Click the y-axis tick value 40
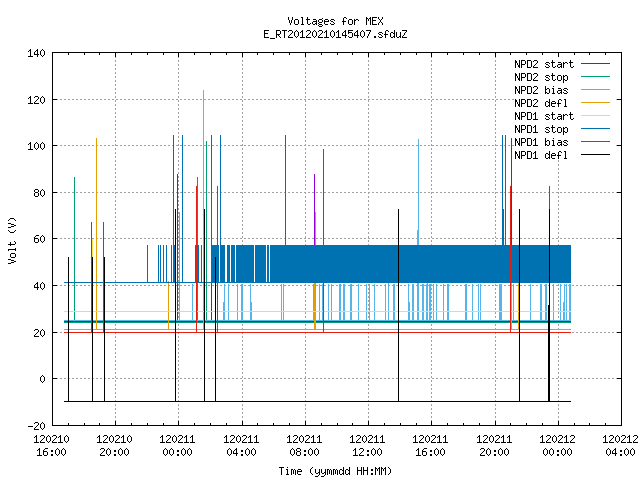The width and height of the screenshot is (640, 480). pos(39,286)
